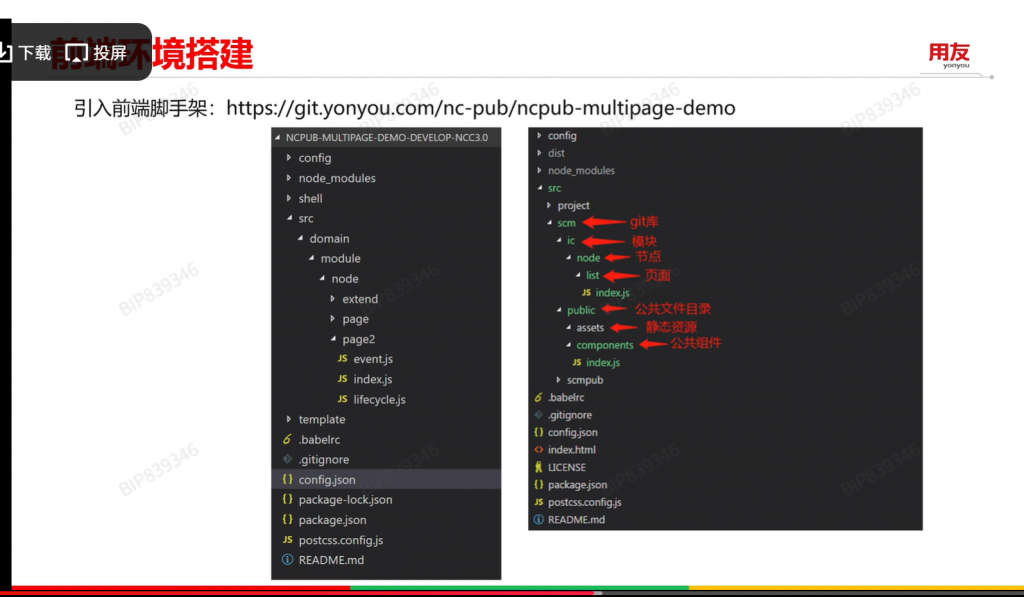
Task: Click the JS icon next to event.js
Action: [343, 359]
